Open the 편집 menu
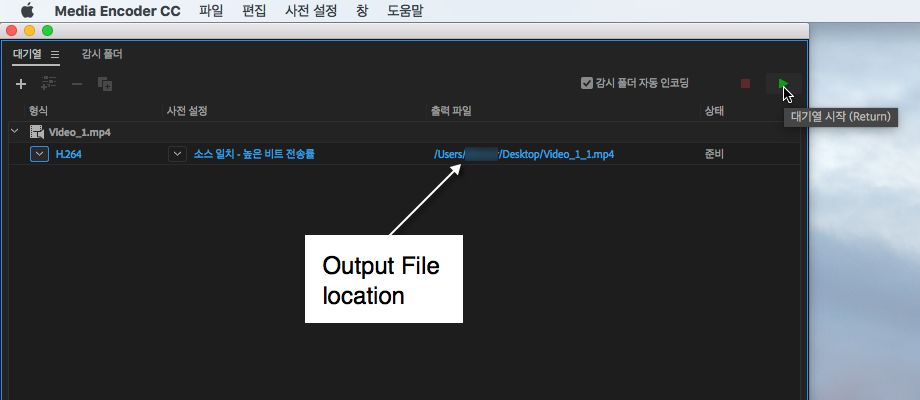Viewport: 920px width, 400px height. pos(254,11)
